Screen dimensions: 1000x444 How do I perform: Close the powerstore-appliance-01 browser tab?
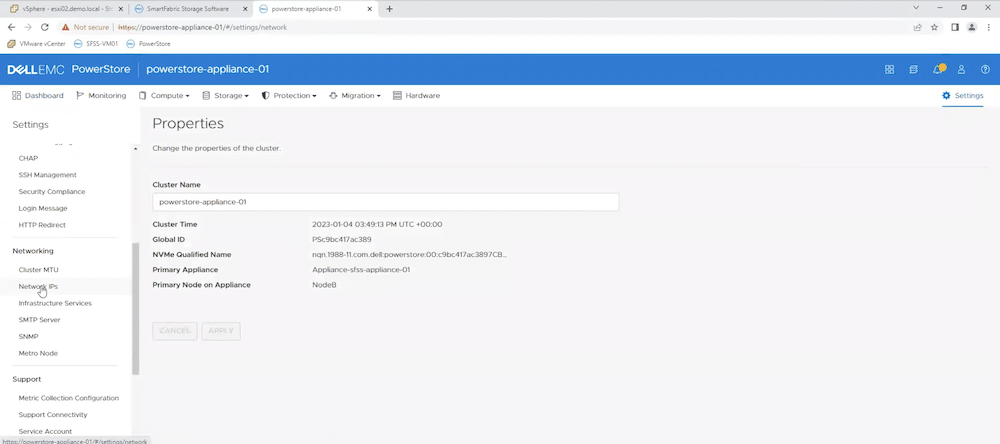point(371,9)
